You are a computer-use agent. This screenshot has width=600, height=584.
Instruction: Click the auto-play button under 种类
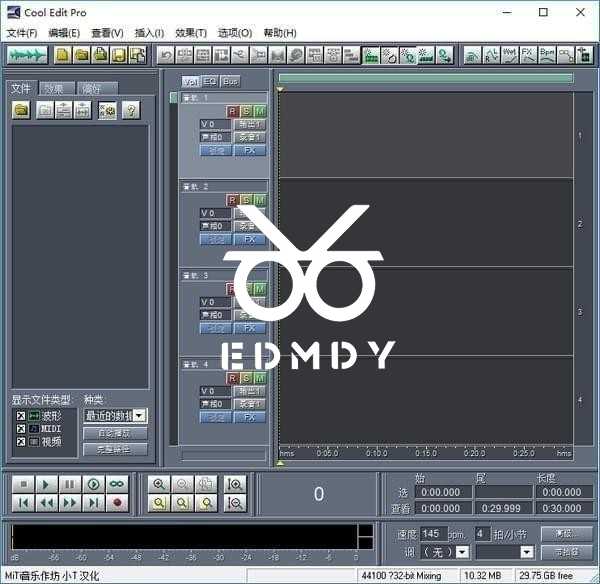click(x=115, y=434)
